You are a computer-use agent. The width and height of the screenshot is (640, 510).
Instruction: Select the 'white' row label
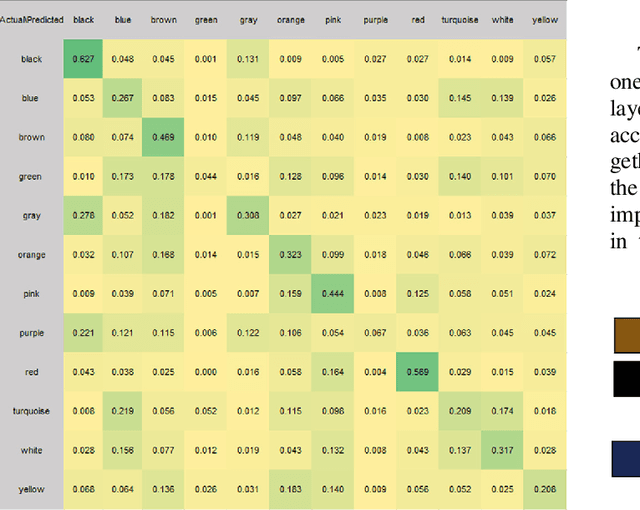[x=32, y=451]
